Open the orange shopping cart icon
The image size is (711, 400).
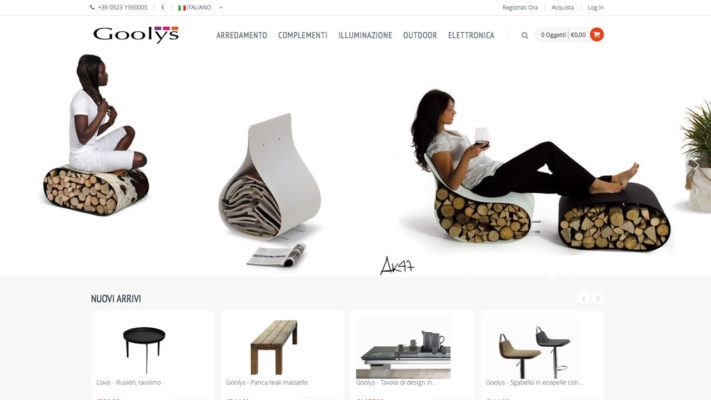point(597,34)
